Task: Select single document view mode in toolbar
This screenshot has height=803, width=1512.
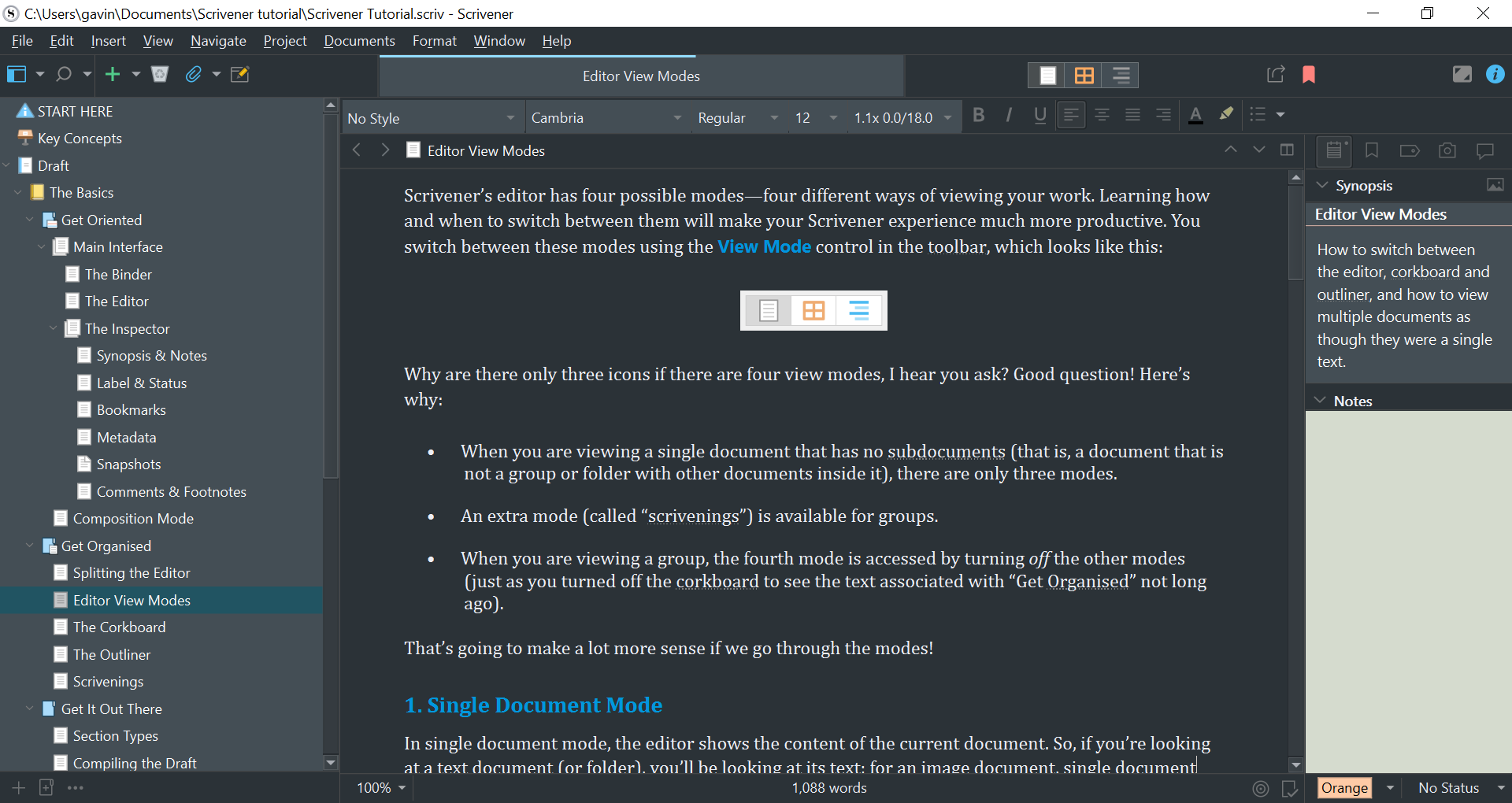Action: (x=1047, y=75)
